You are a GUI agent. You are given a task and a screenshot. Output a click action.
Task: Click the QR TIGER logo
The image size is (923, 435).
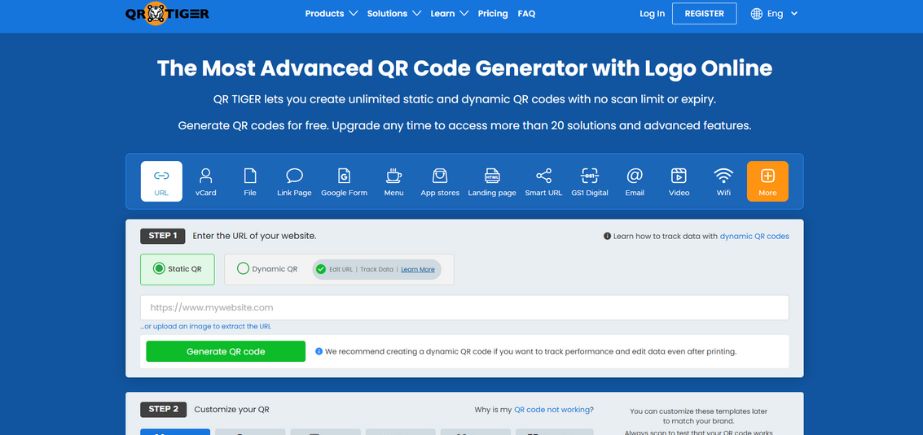click(167, 14)
